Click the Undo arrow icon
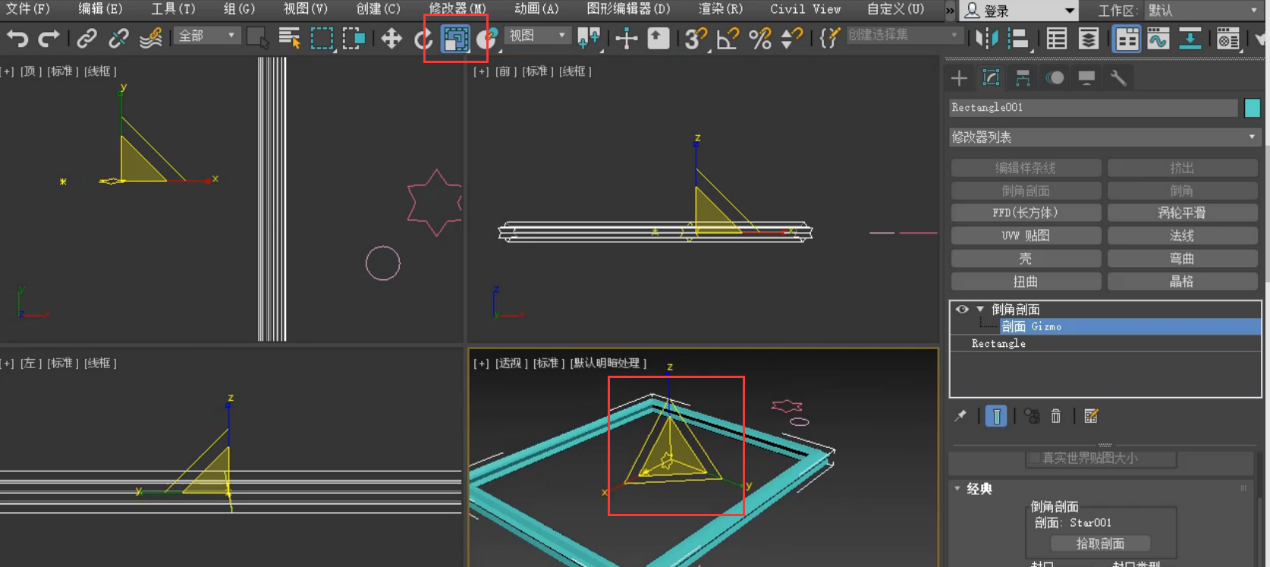Viewport: 1270px width, 567px height. coord(17,39)
